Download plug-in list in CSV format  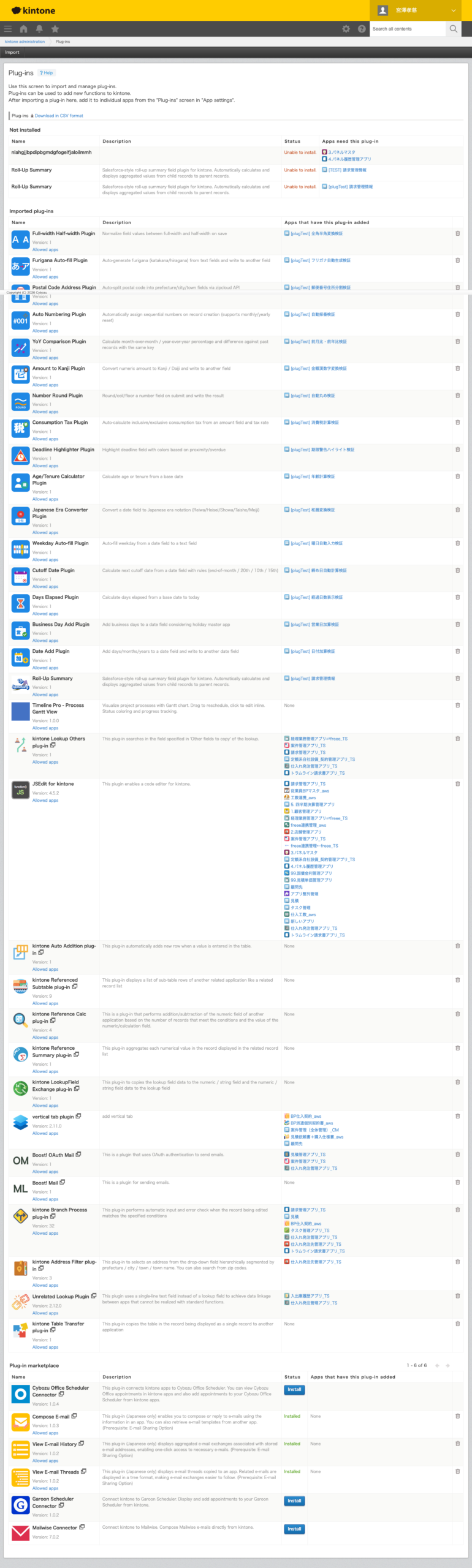click(x=58, y=116)
